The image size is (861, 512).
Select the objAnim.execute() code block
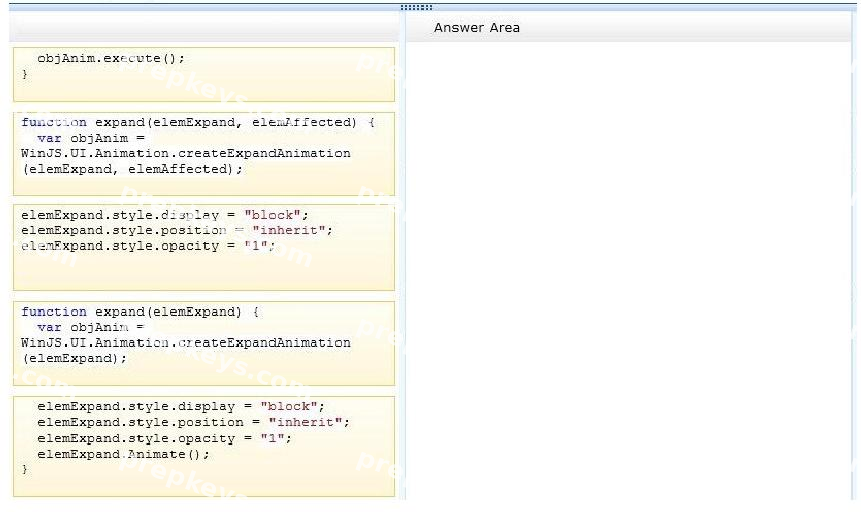pyautogui.click(x=204, y=74)
